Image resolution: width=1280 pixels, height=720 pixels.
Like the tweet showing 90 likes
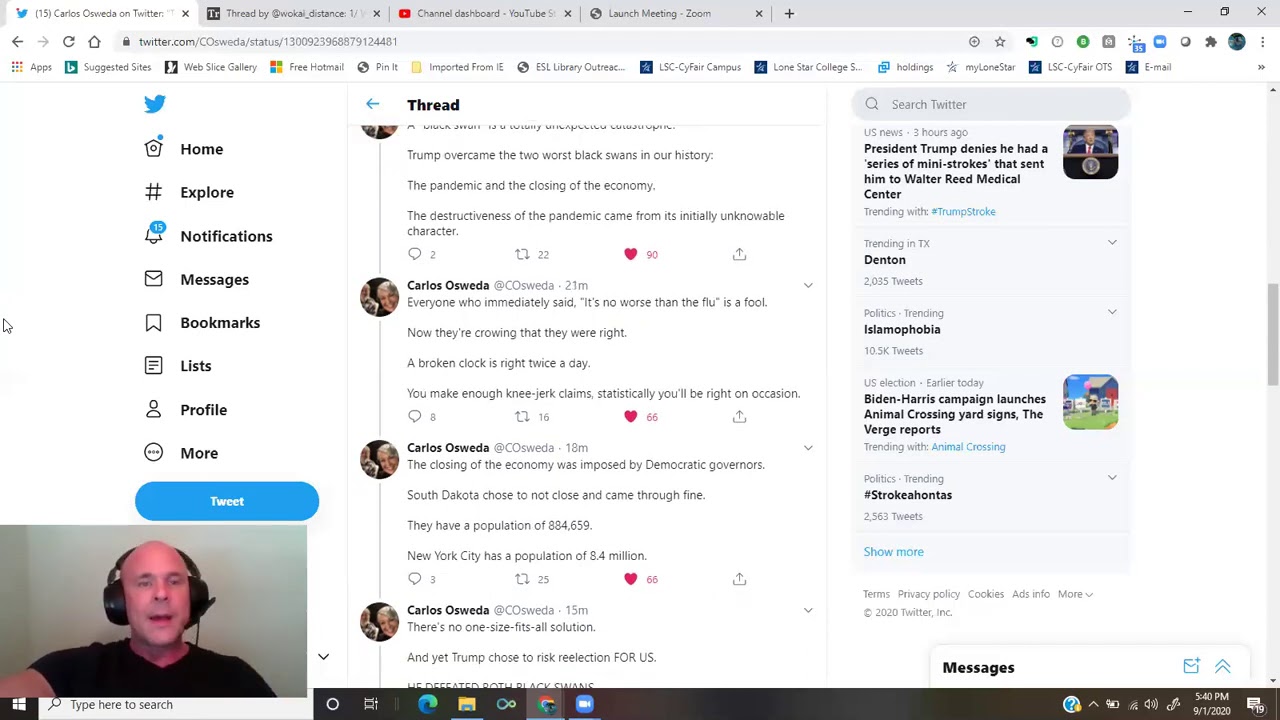point(630,254)
